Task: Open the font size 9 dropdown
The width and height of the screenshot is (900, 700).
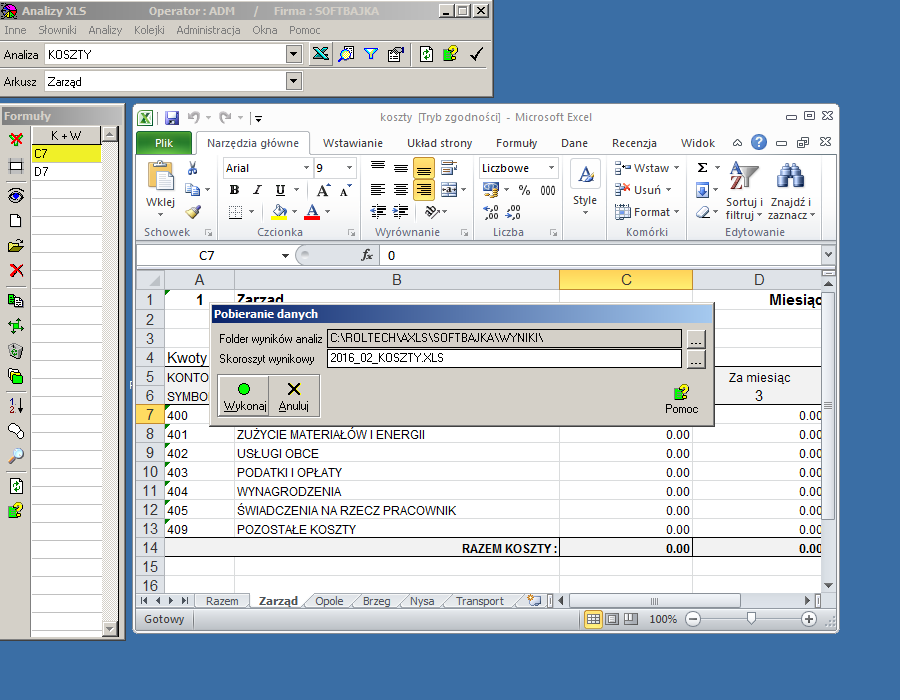Action: click(x=349, y=168)
